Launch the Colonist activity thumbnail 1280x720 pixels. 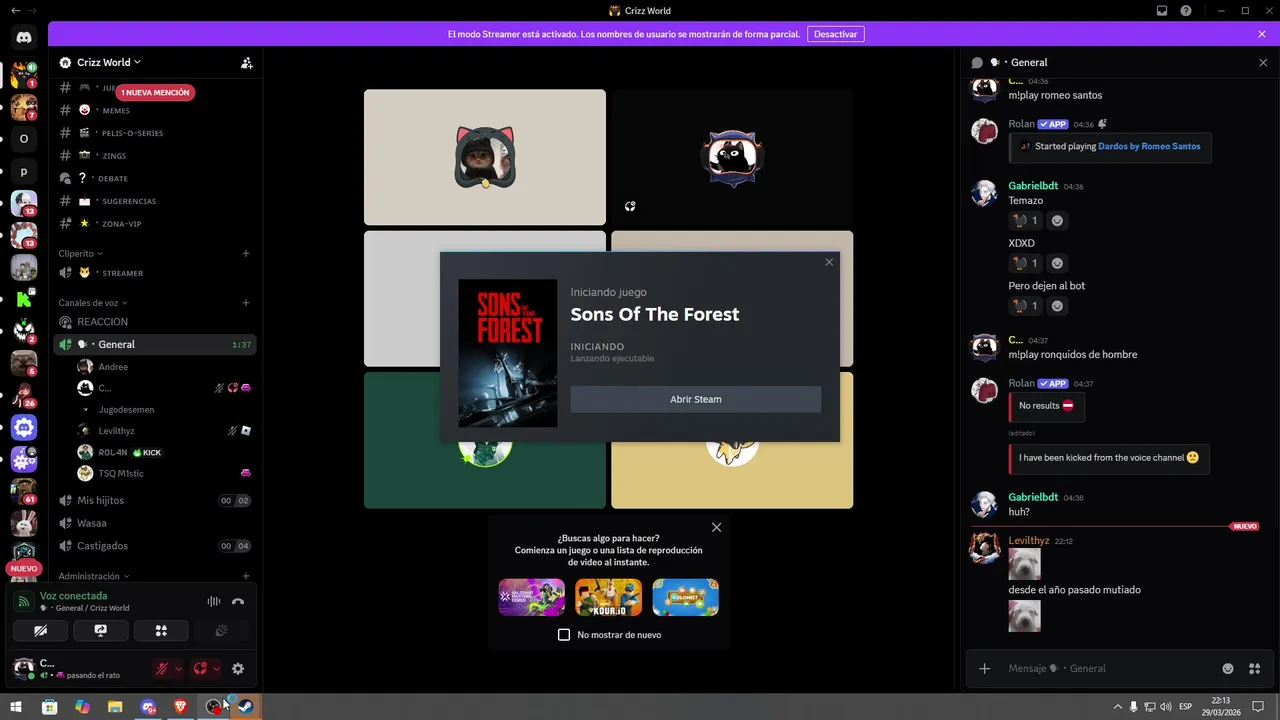[685, 597]
